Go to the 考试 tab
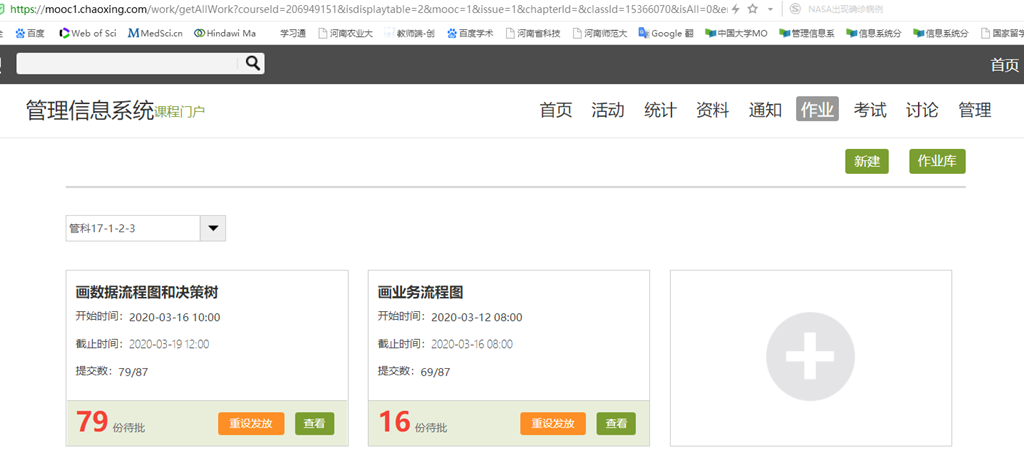Image resolution: width=1024 pixels, height=452 pixels. 870,110
